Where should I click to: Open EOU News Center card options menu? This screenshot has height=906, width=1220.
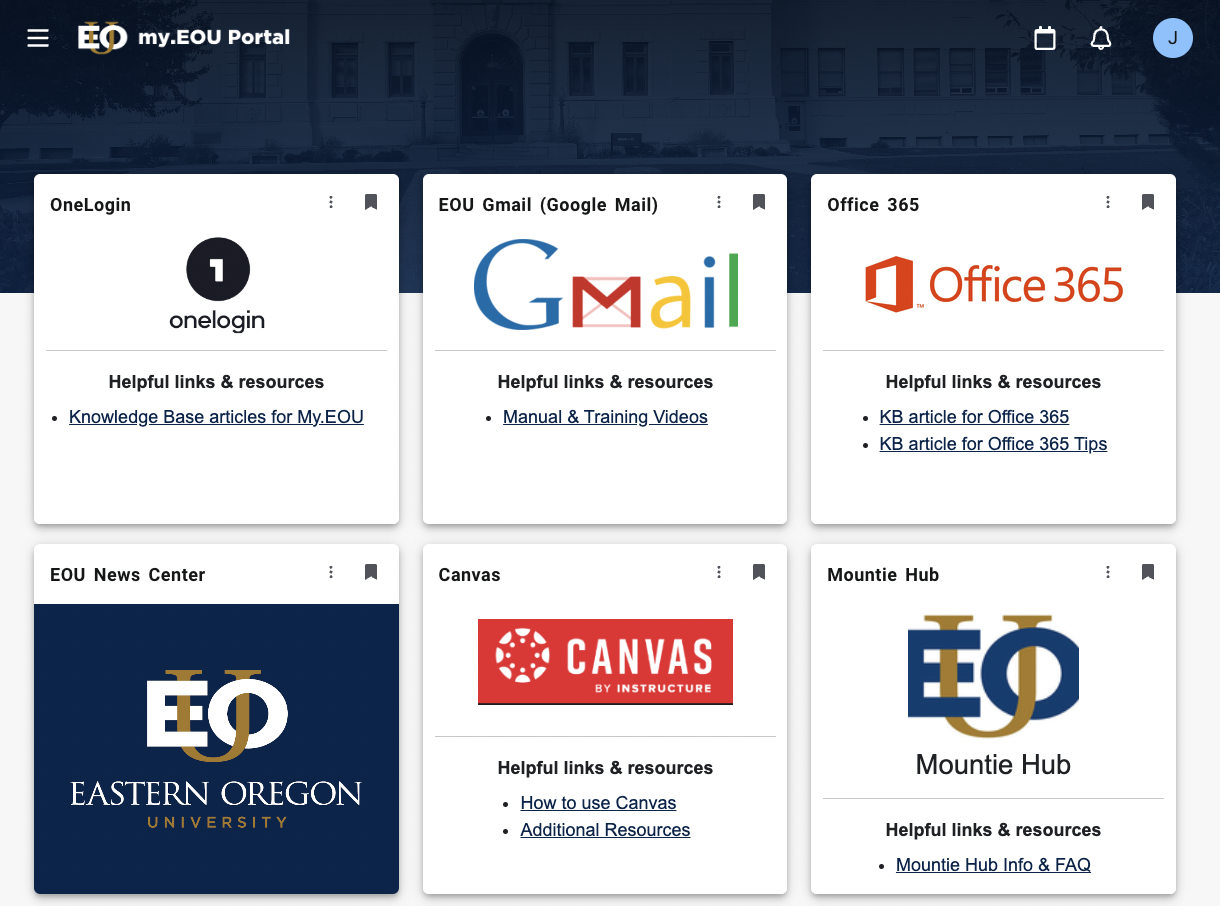(331, 573)
